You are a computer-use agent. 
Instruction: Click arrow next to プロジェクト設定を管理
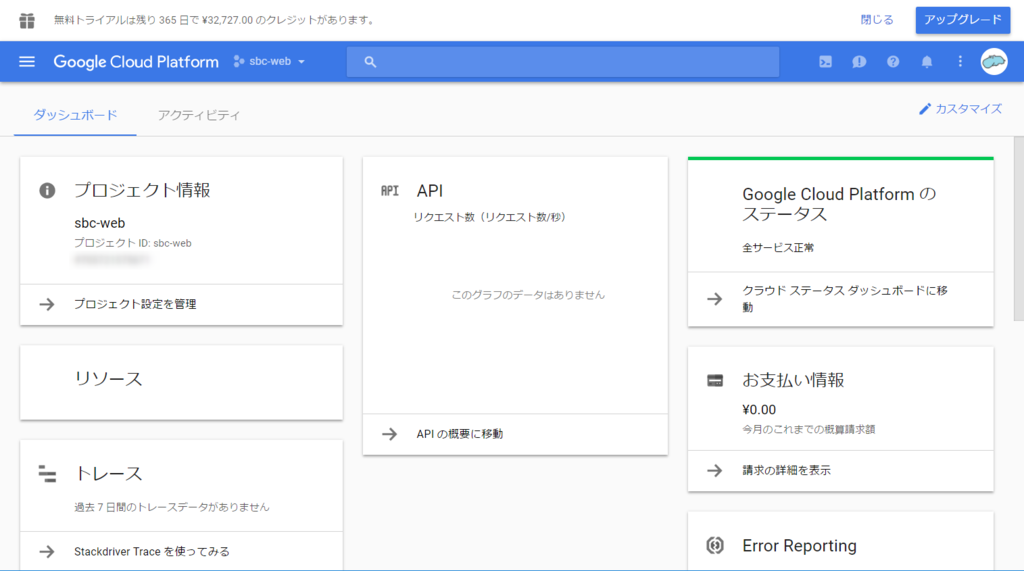click(x=47, y=304)
